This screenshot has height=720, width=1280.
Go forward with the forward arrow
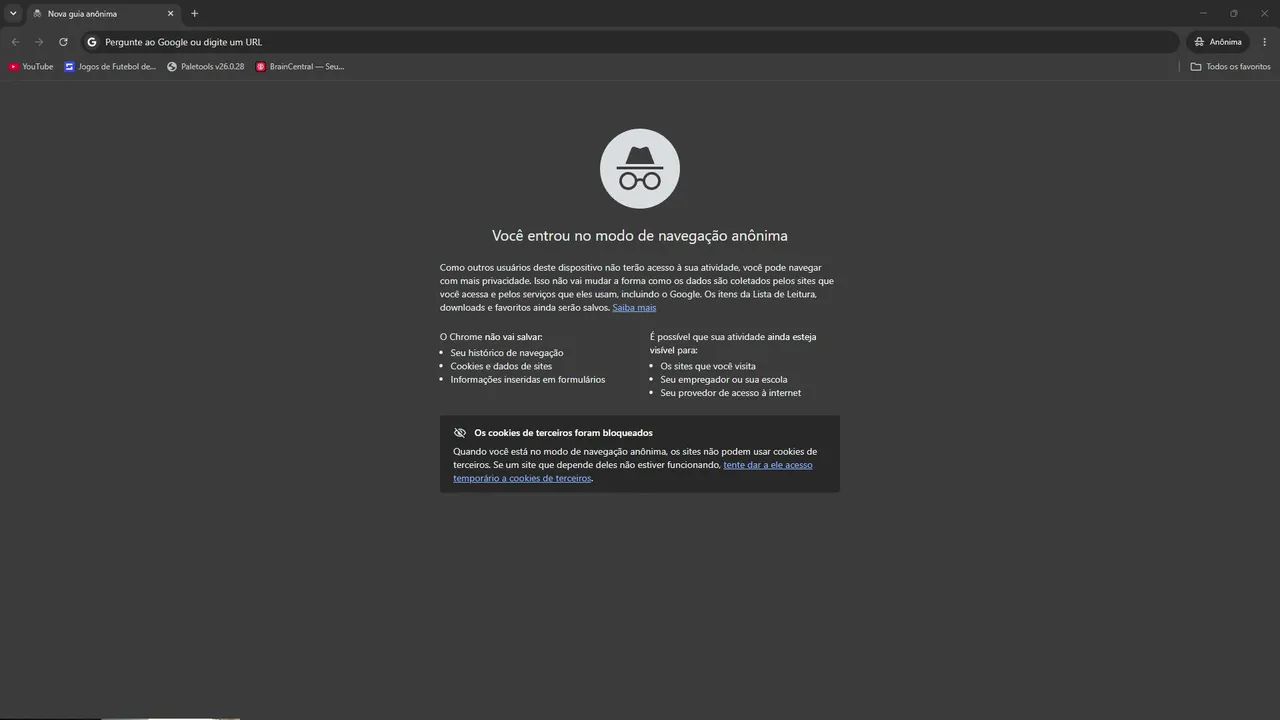coord(39,42)
